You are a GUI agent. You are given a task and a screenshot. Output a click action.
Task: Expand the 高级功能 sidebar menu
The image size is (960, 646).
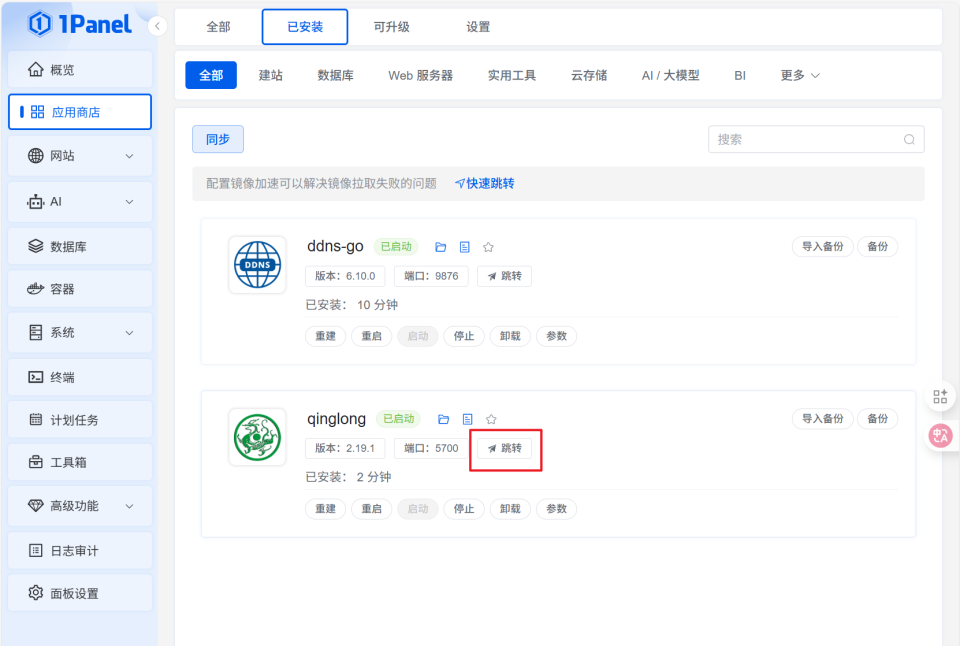(x=80, y=506)
